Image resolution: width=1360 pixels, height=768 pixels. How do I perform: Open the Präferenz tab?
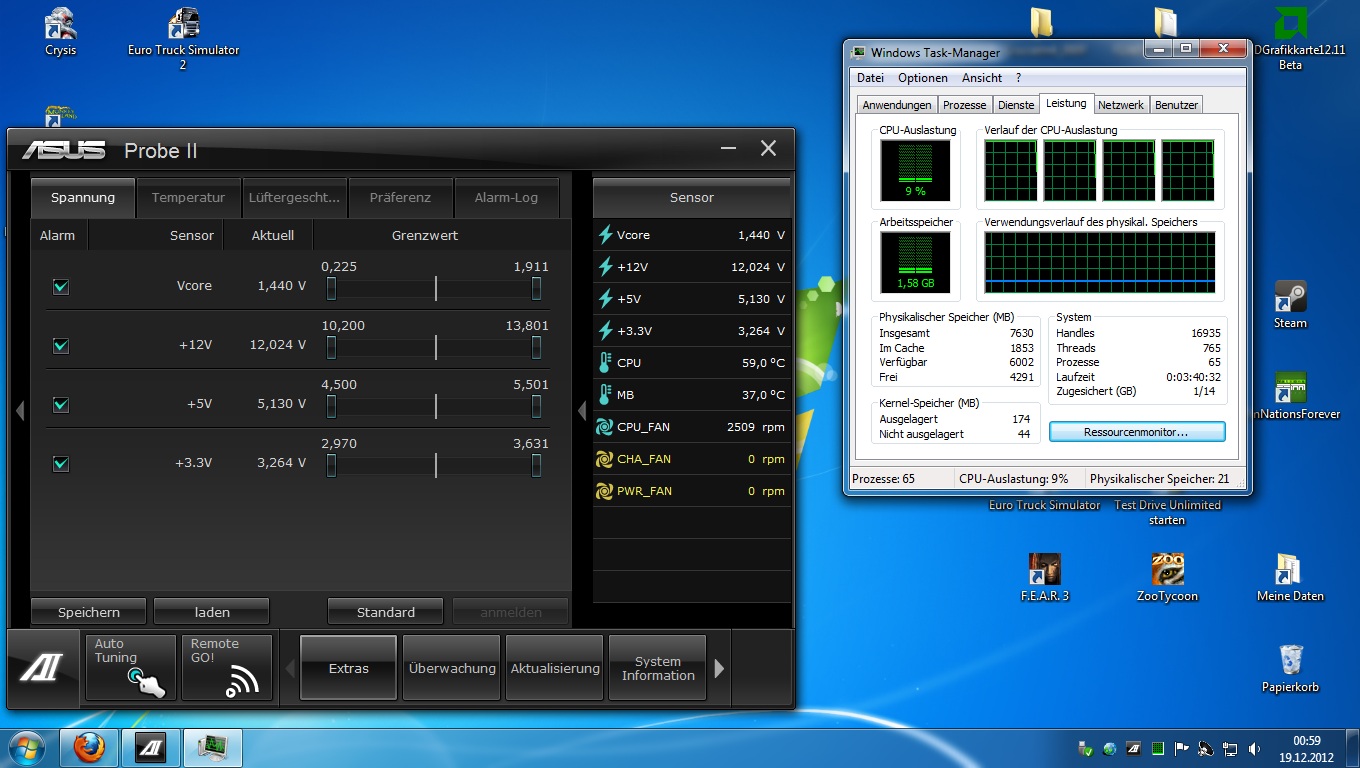pos(400,197)
